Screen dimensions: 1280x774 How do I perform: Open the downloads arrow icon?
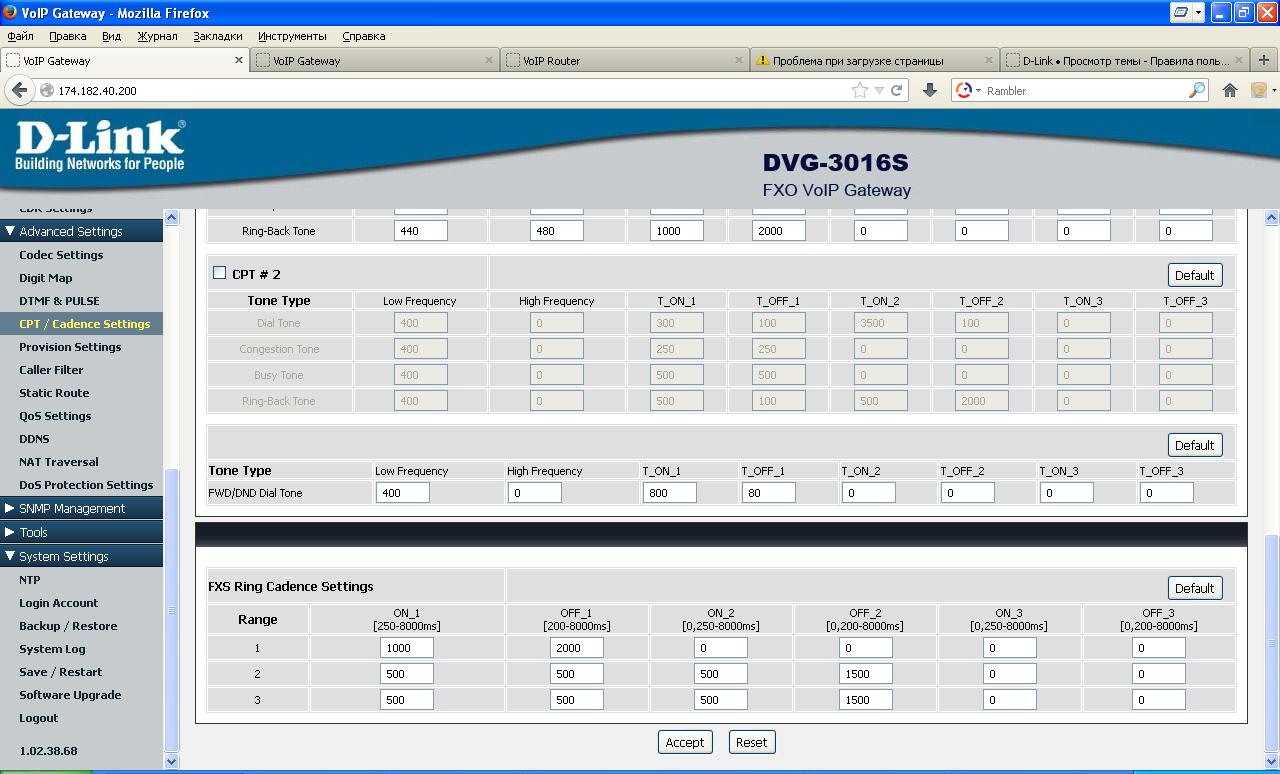coord(929,90)
